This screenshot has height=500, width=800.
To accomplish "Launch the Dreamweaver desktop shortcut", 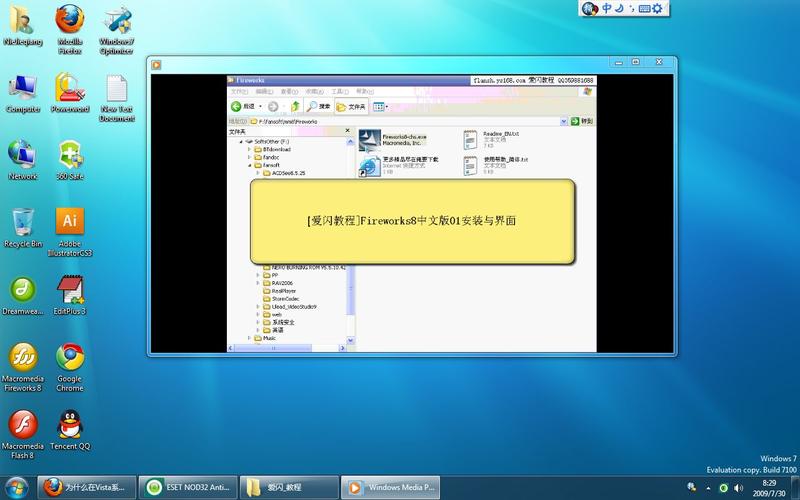I will coord(23,295).
